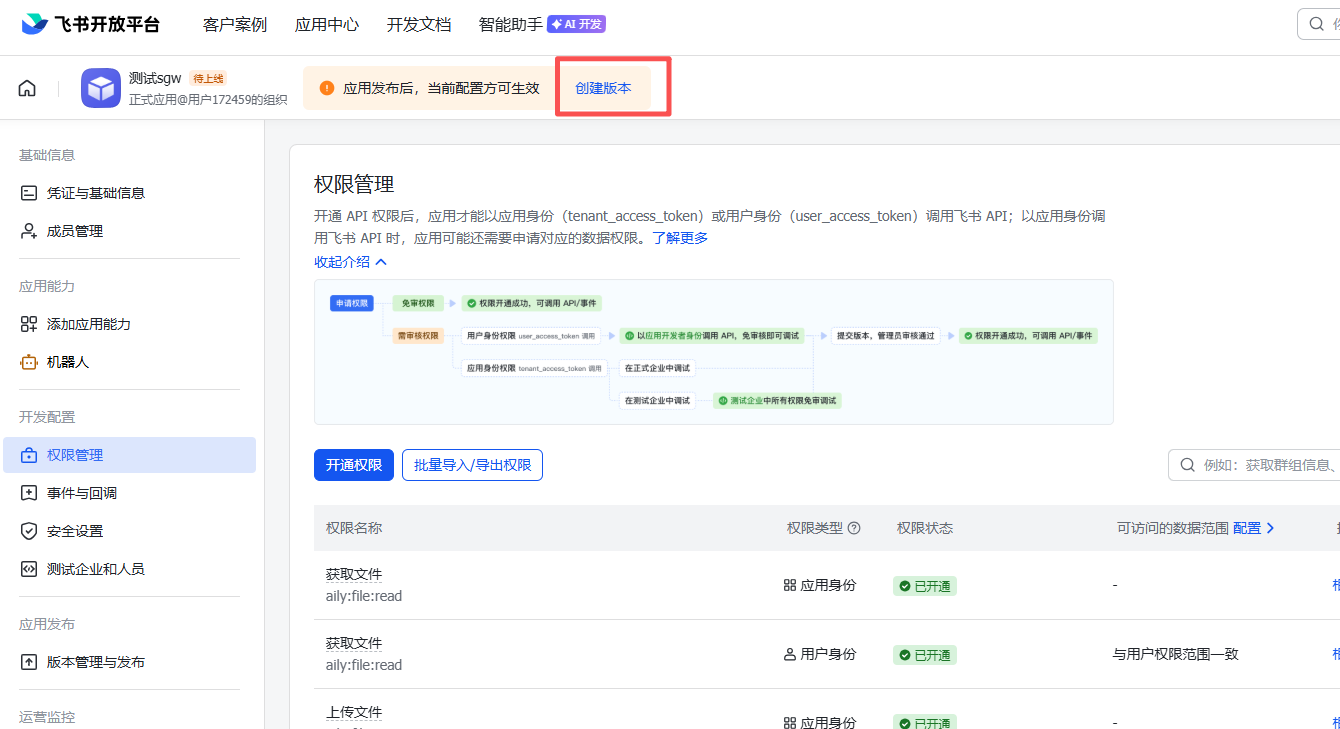Click 批量导入/导出权限 button
1340x729 pixels.
(x=472, y=465)
